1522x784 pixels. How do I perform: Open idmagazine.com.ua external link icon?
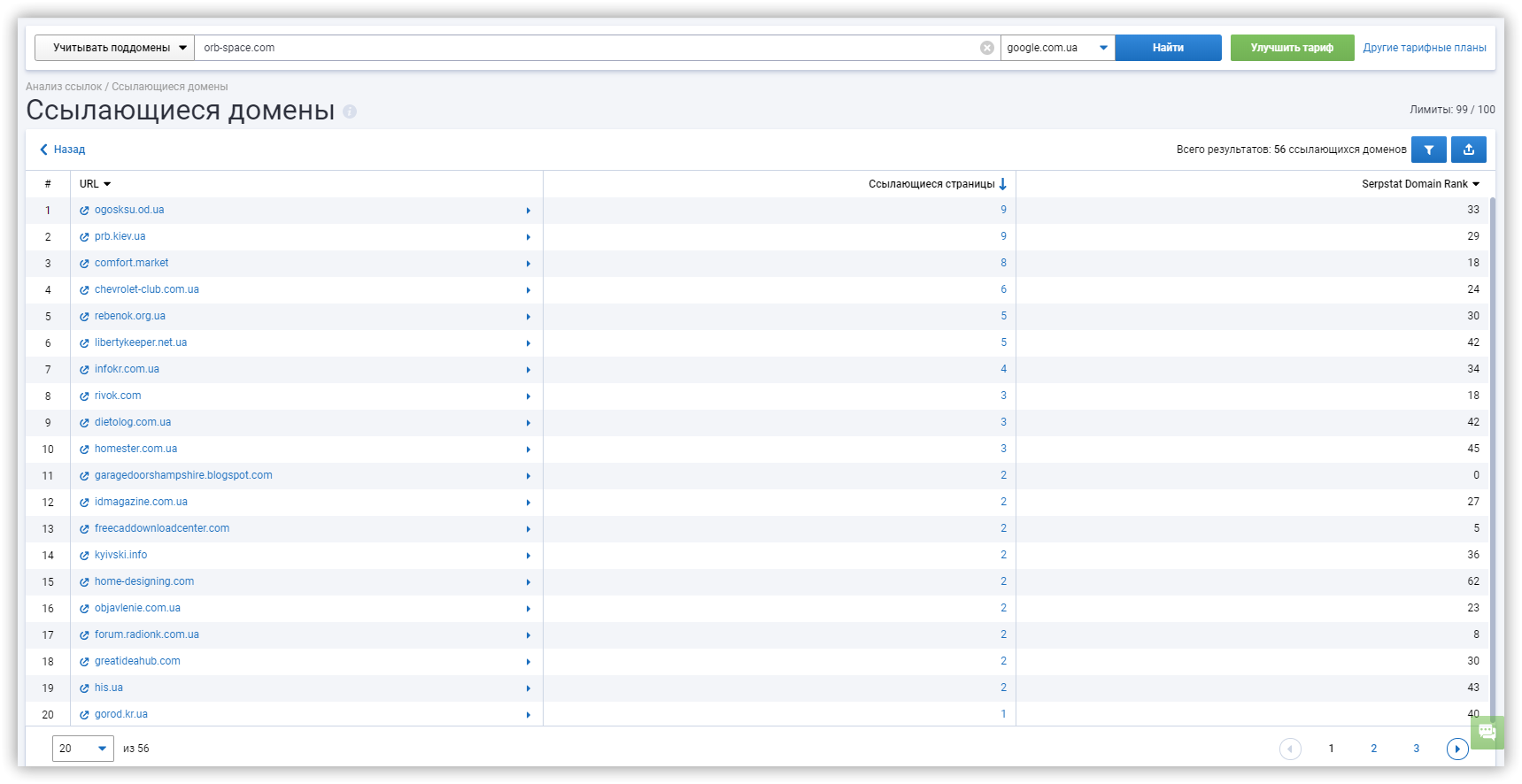pos(84,503)
